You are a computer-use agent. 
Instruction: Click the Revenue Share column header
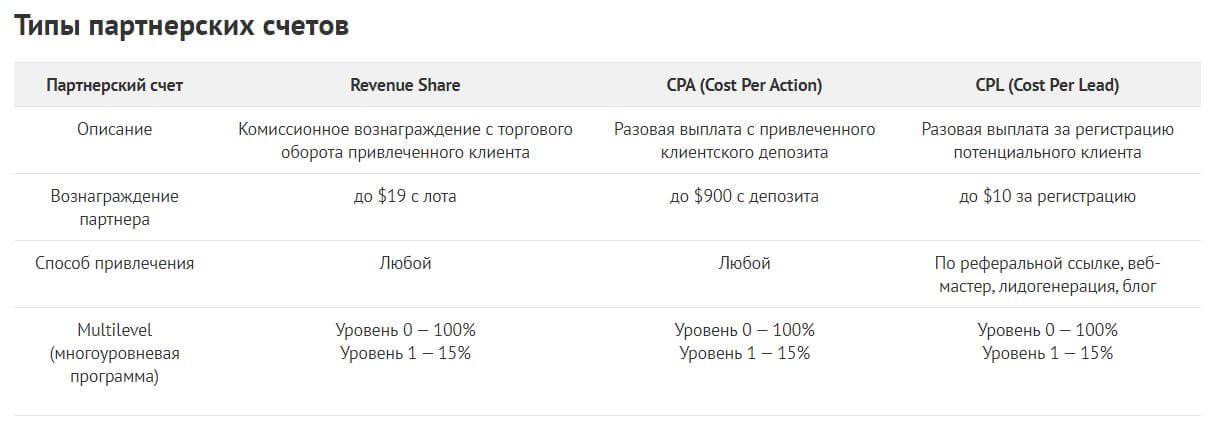click(405, 86)
